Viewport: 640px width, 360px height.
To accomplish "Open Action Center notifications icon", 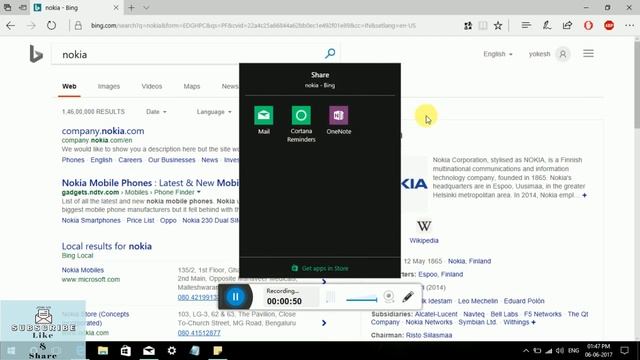I will (624, 351).
